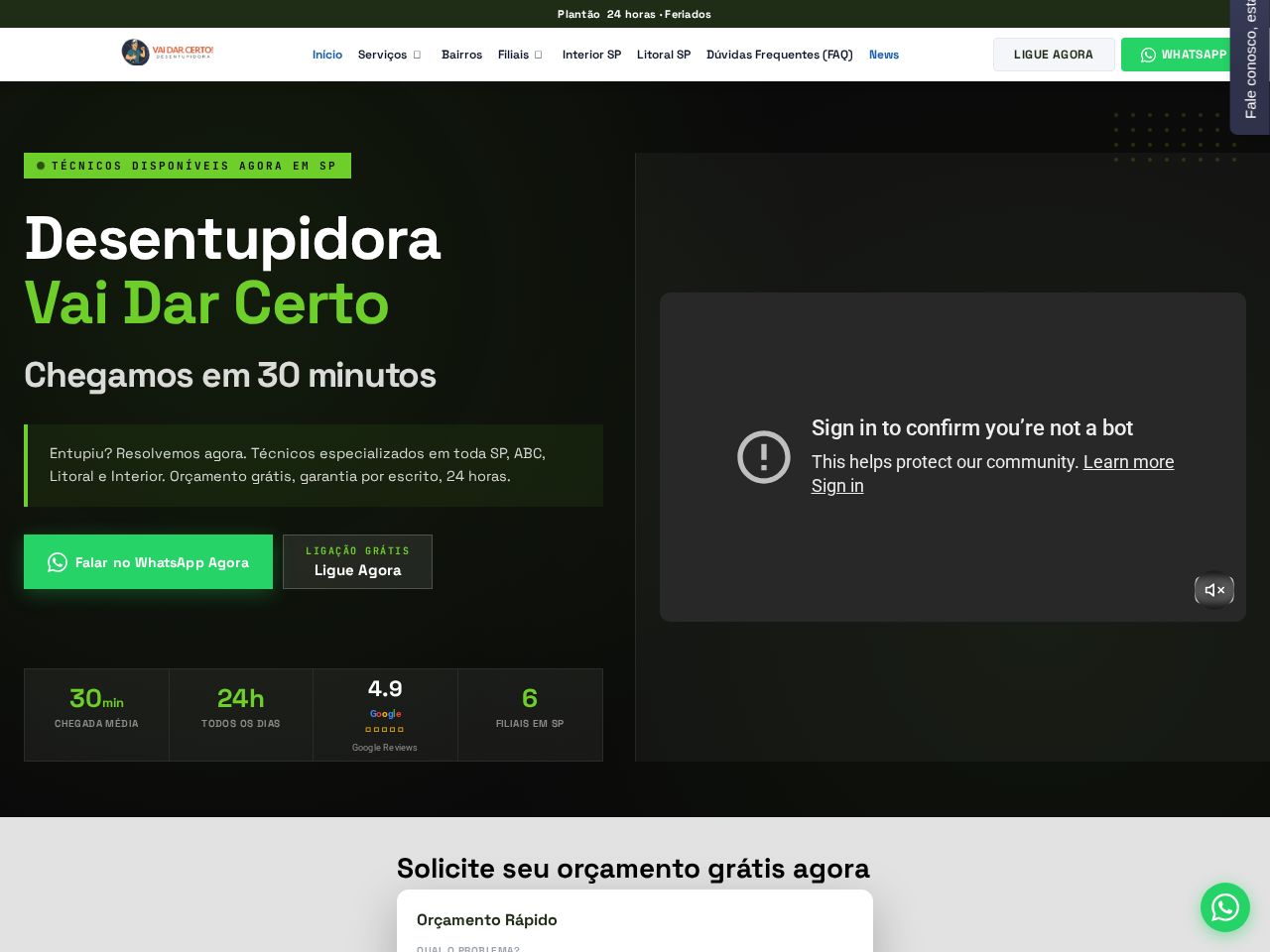
Task: Open the Bairros menu item
Action: coord(461,55)
